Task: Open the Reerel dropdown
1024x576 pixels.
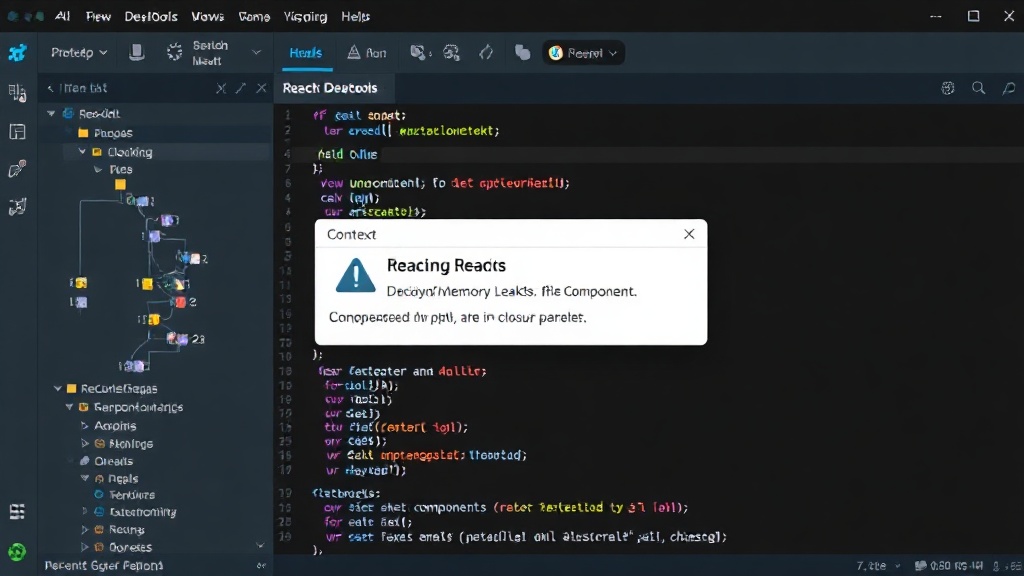Action: (x=583, y=53)
